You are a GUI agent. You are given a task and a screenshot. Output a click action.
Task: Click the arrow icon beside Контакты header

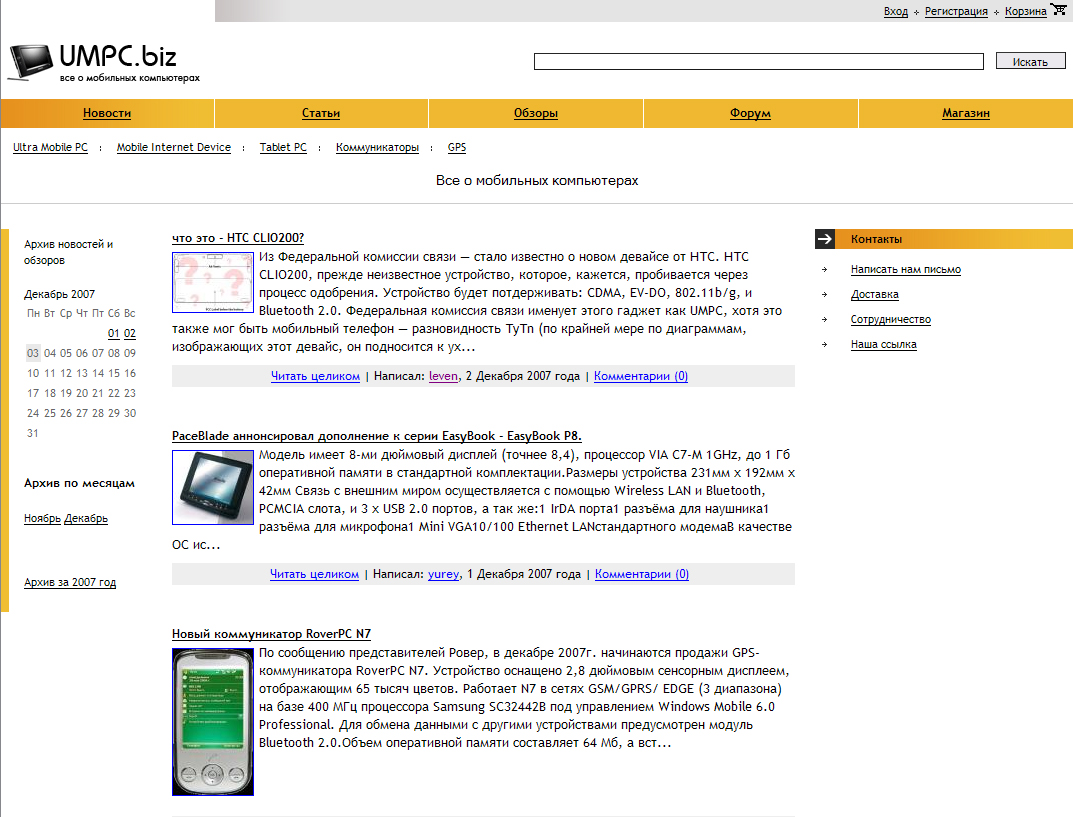coord(825,239)
